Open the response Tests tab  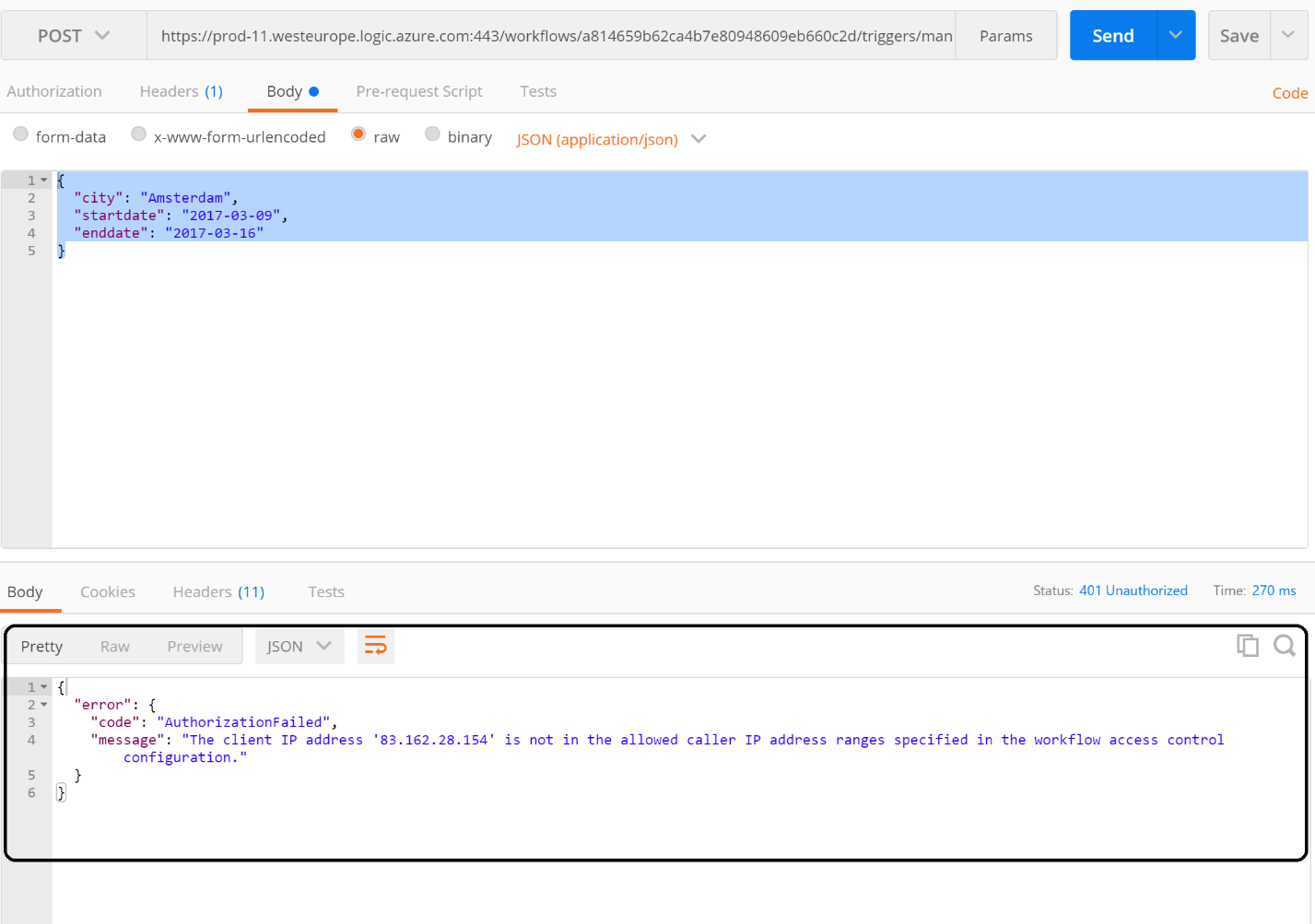coord(326,591)
